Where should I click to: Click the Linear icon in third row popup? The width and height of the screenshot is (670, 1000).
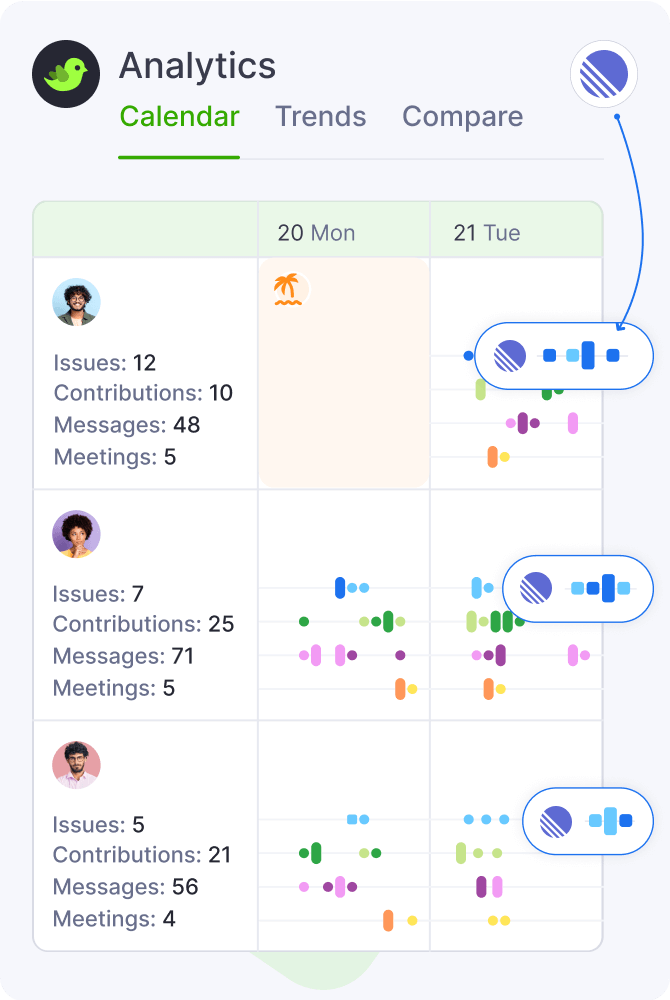(x=556, y=822)
